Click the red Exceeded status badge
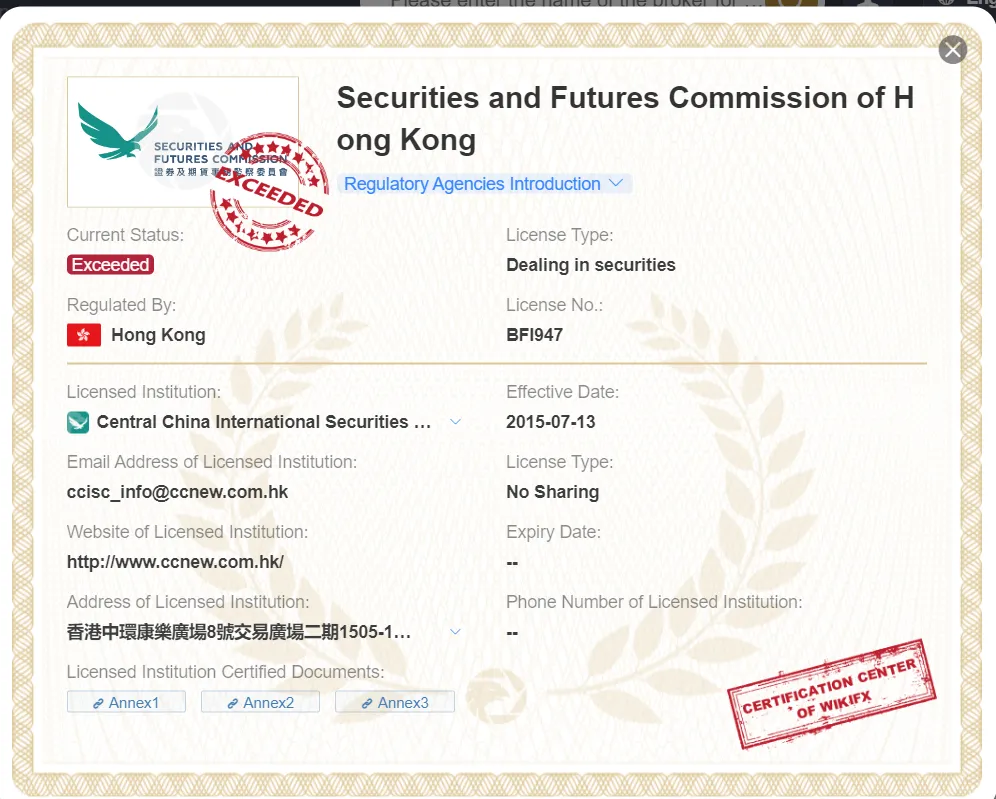 tap(111, 265)
